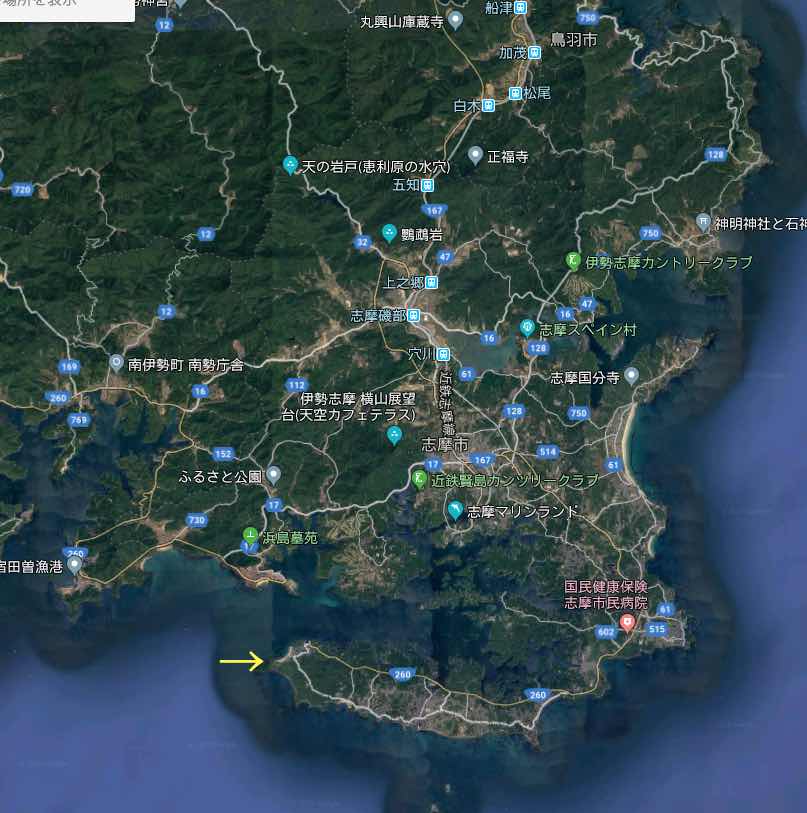Open the 正福寺 temple pin
The width and height of the screenshot is (807, 813).
pos(475,155)
